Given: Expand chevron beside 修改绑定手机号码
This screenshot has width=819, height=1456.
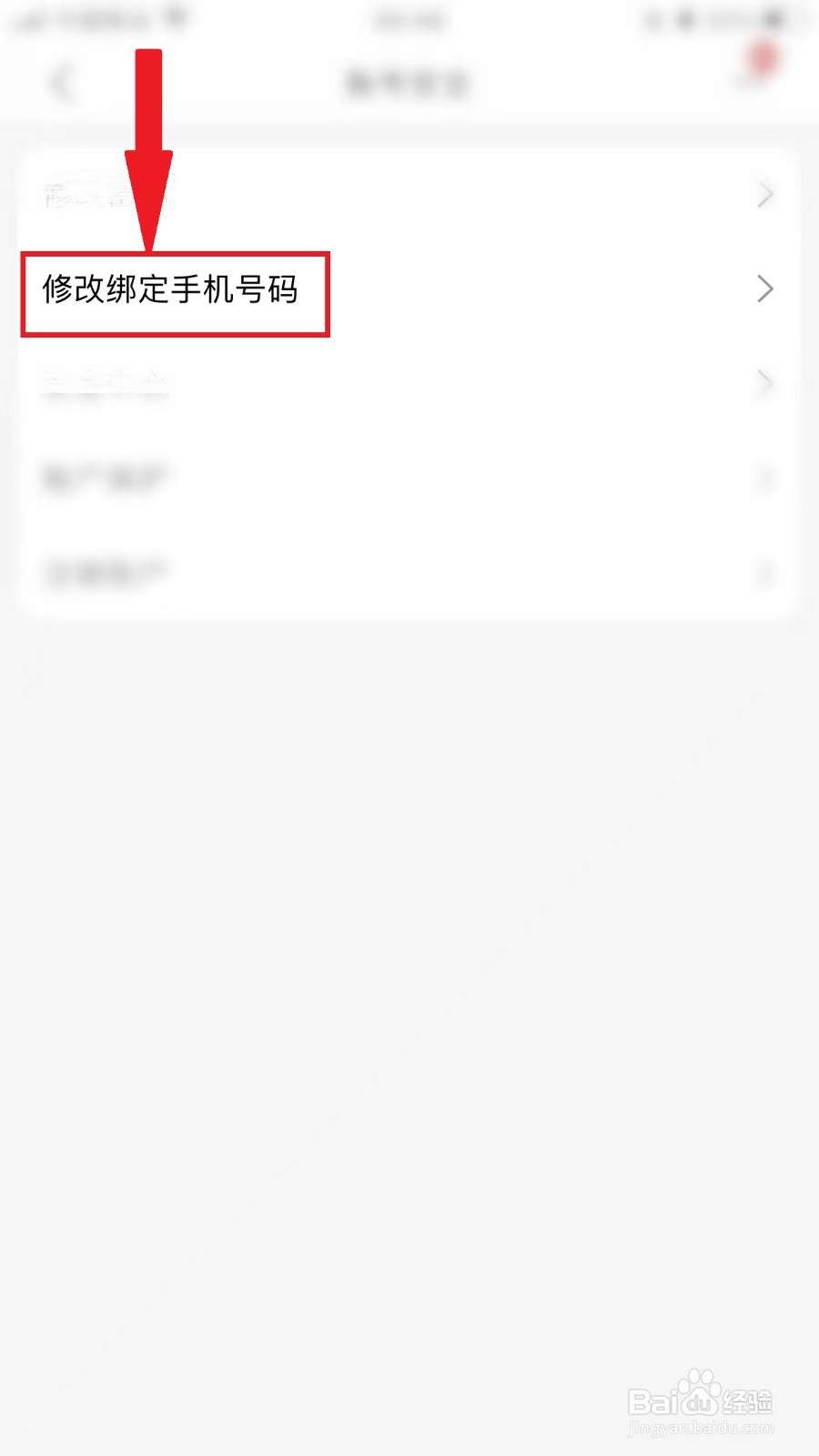Looking at the screenshot, I should tap(765, 289).
